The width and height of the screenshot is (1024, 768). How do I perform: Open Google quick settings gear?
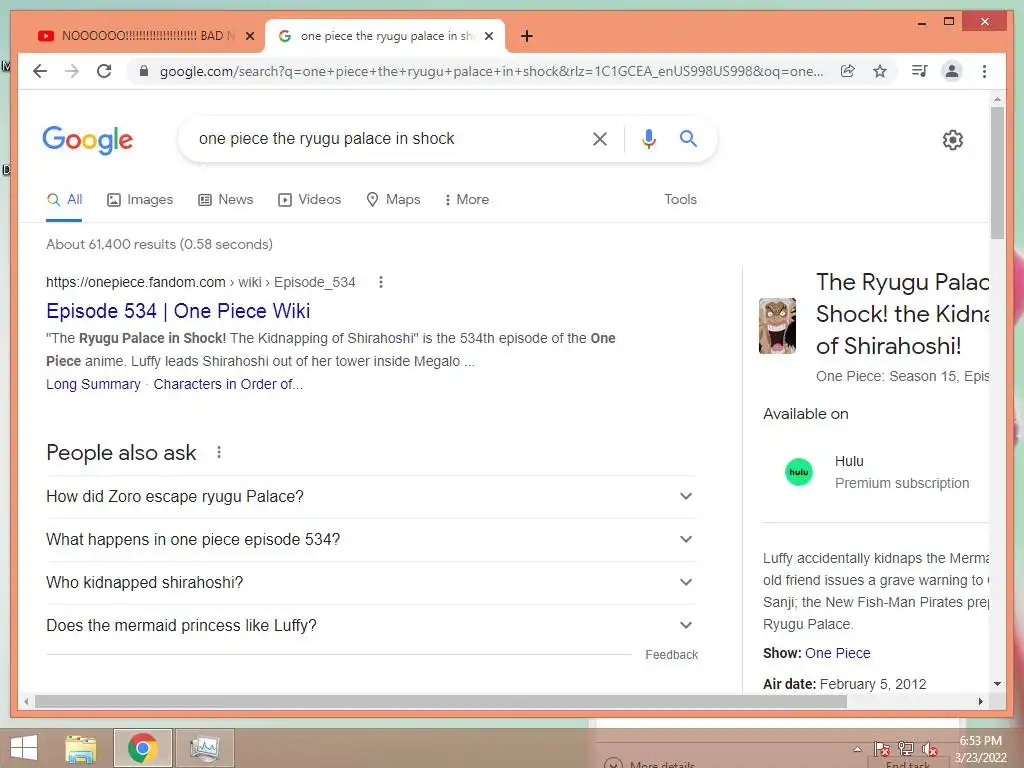(953, 140)
